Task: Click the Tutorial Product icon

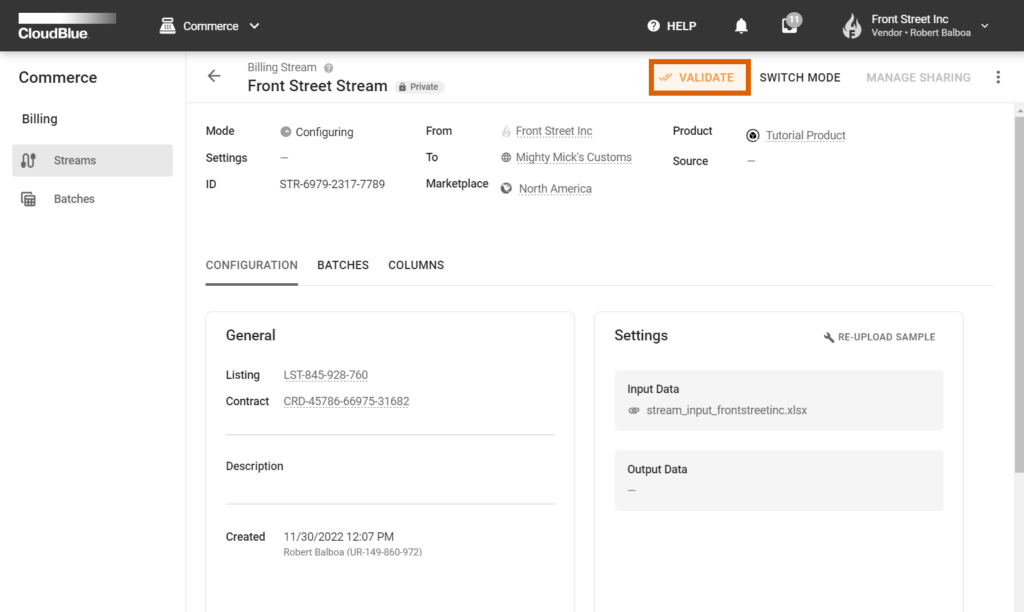Action: coord(752,135)
